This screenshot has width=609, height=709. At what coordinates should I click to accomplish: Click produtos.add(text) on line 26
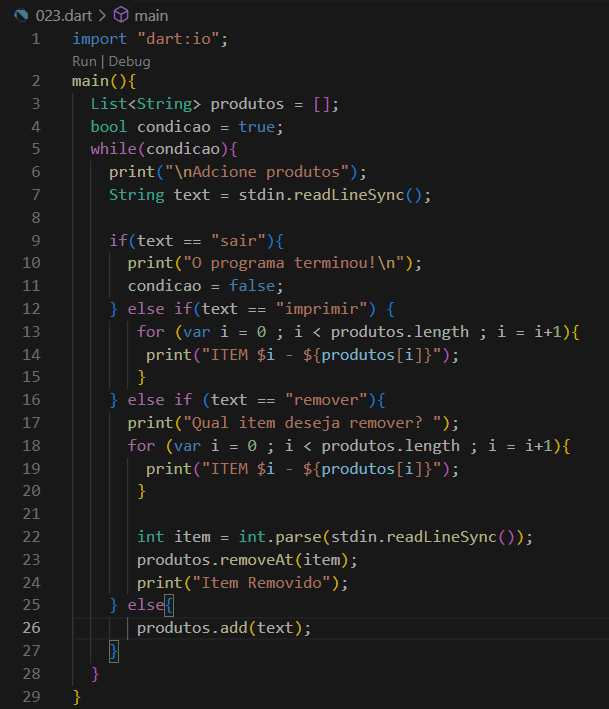tap(219, 628)
